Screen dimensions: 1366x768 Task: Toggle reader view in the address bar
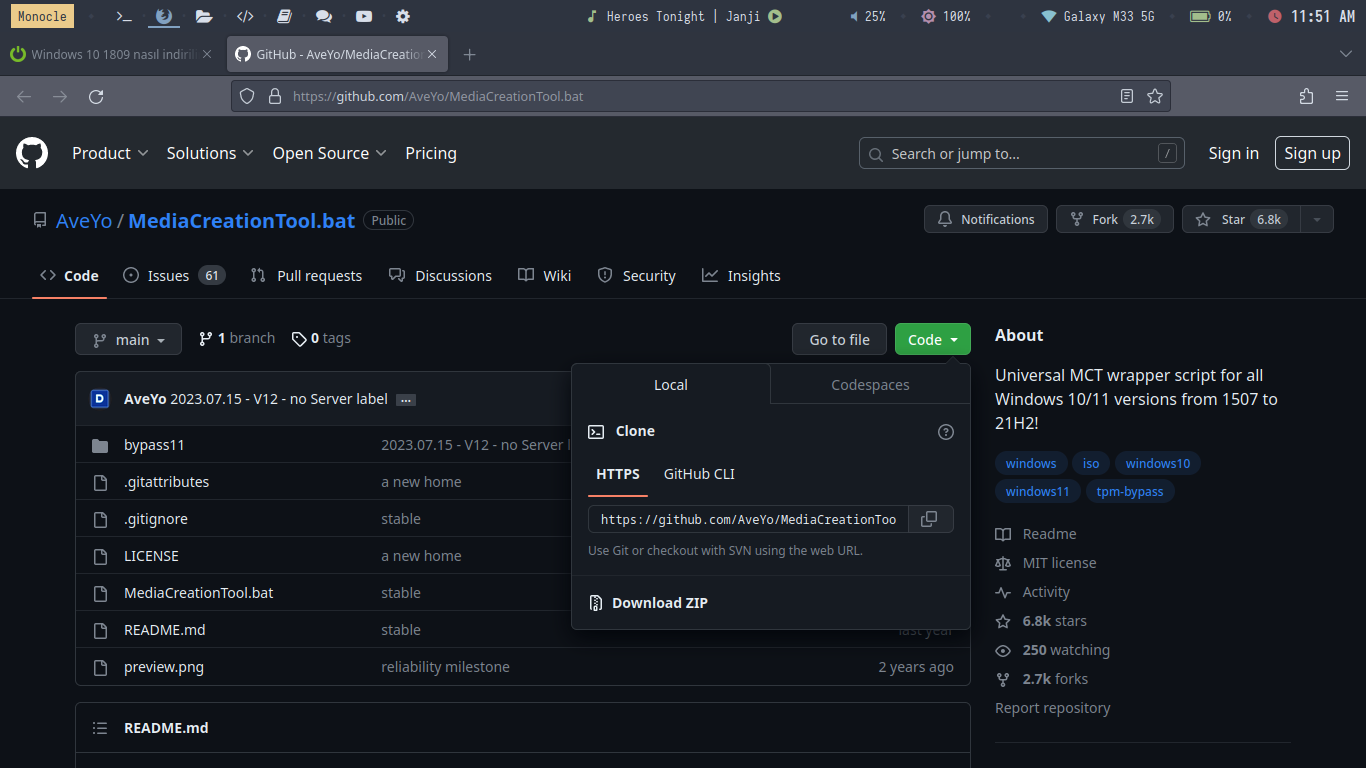(1127, 96)
